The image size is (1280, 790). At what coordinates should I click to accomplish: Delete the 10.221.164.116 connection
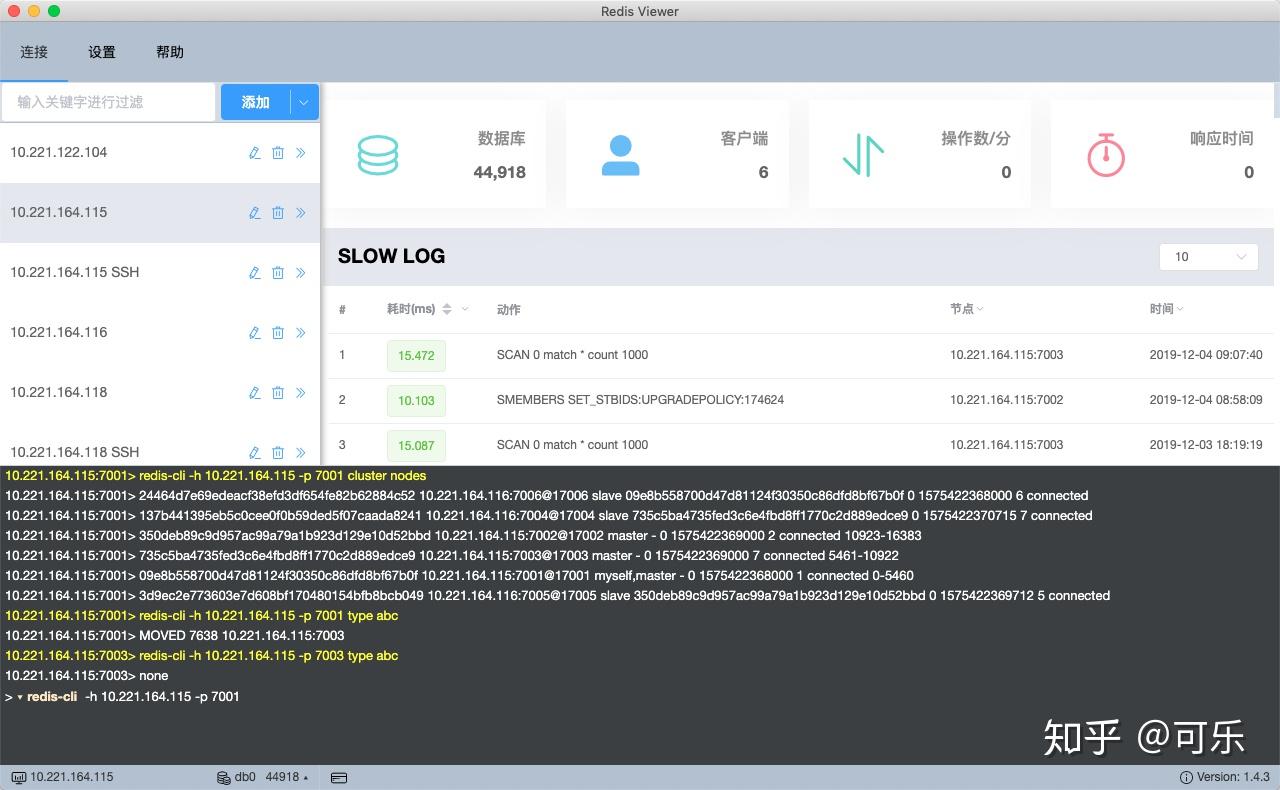278,333
